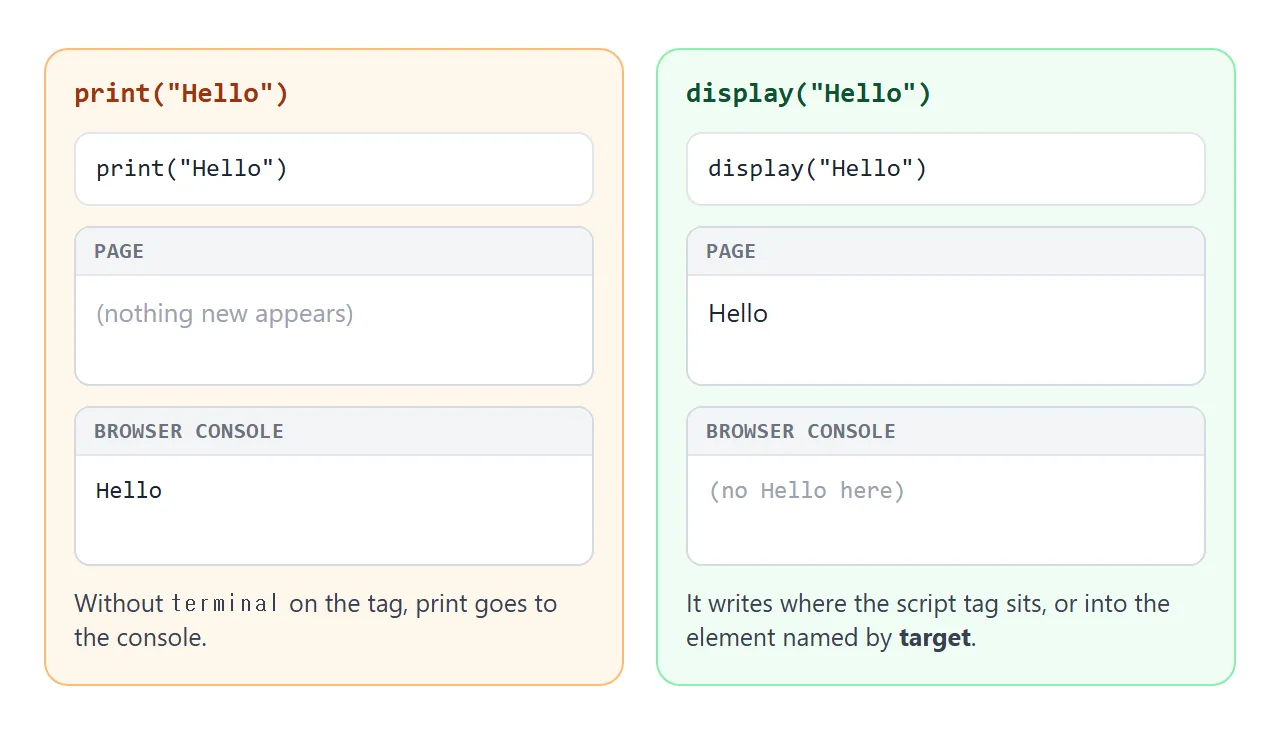Click BROWSER CONSOLE header in display card
The width and height of the screenshot is (1280, 738).
(x=946, y=431)
